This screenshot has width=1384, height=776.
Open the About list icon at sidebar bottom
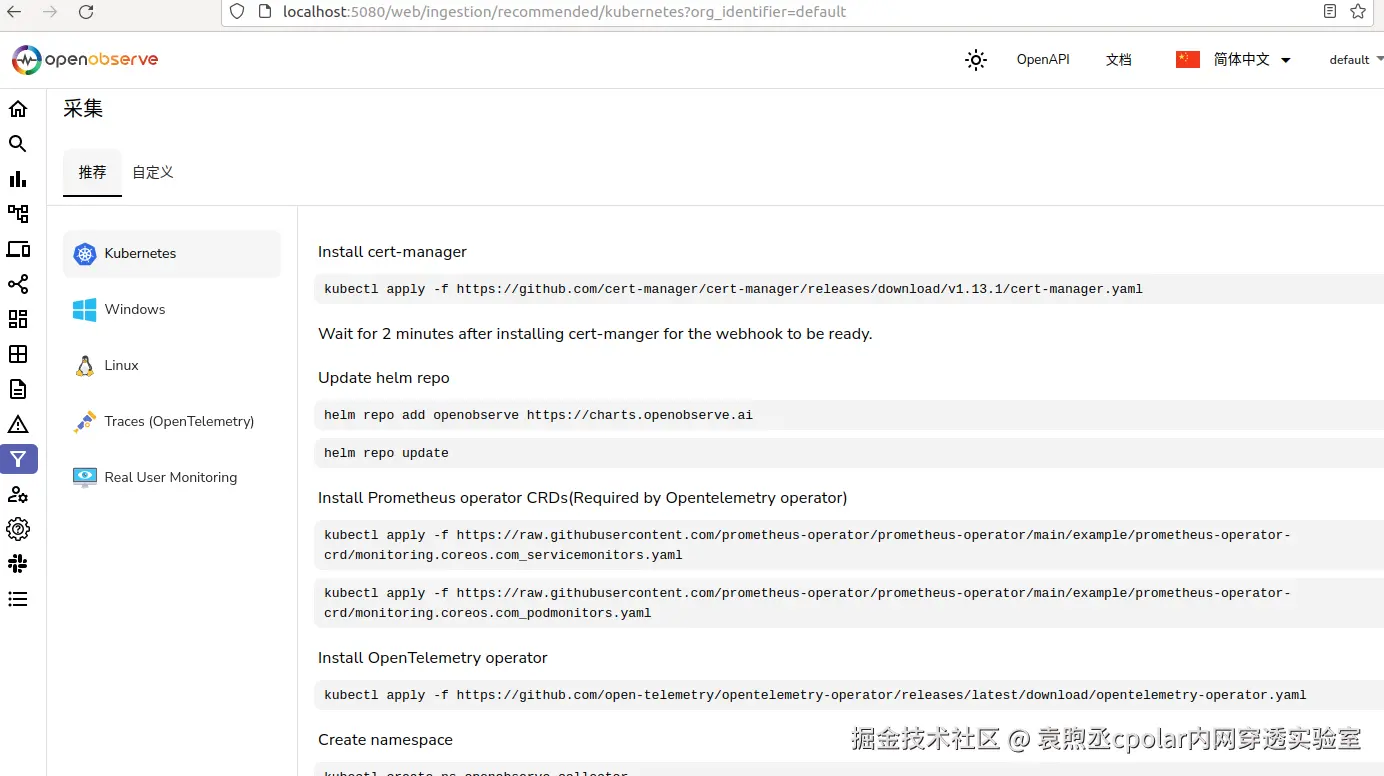click(18, 599)
